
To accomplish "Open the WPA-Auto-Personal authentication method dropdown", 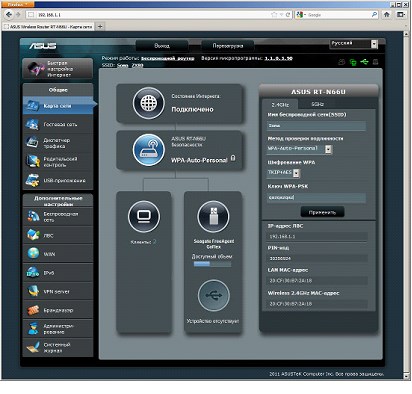I will coord(300,149).
